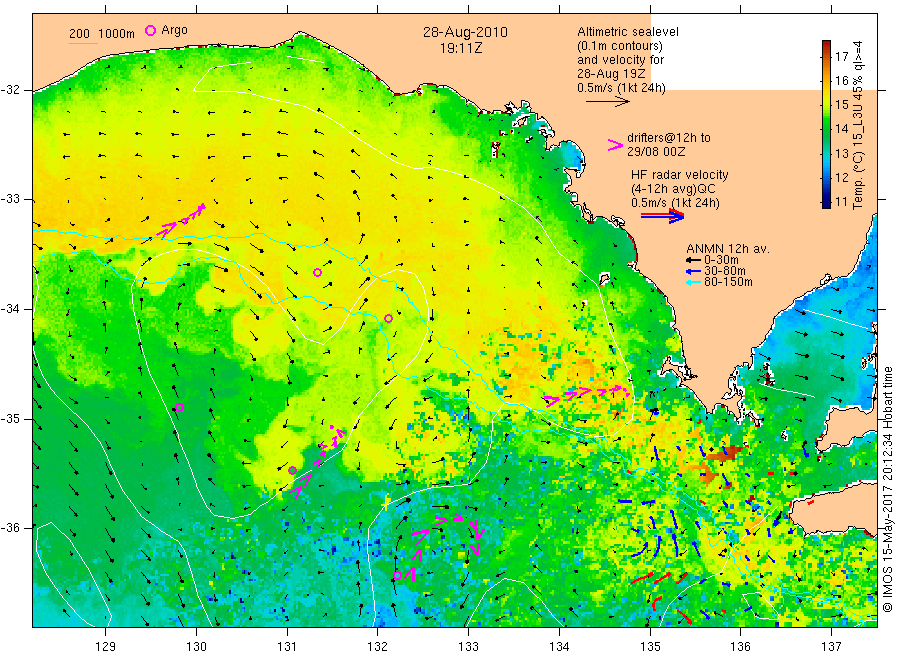Click Argo float marker near 129.8E 34.9S
Viewport: 900px width, 660px height.
click(179, 407)
